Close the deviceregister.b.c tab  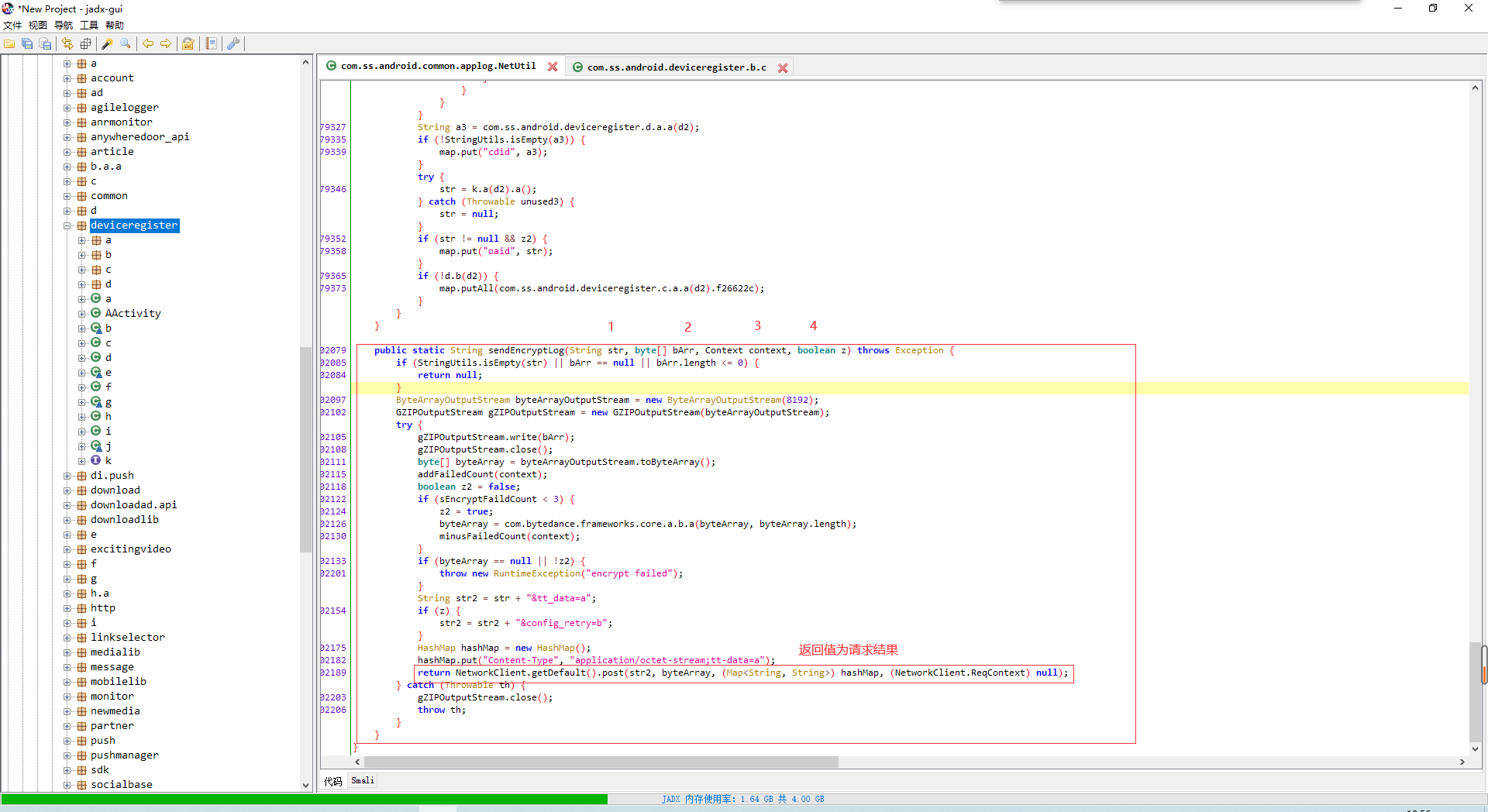tap(783, 68)
